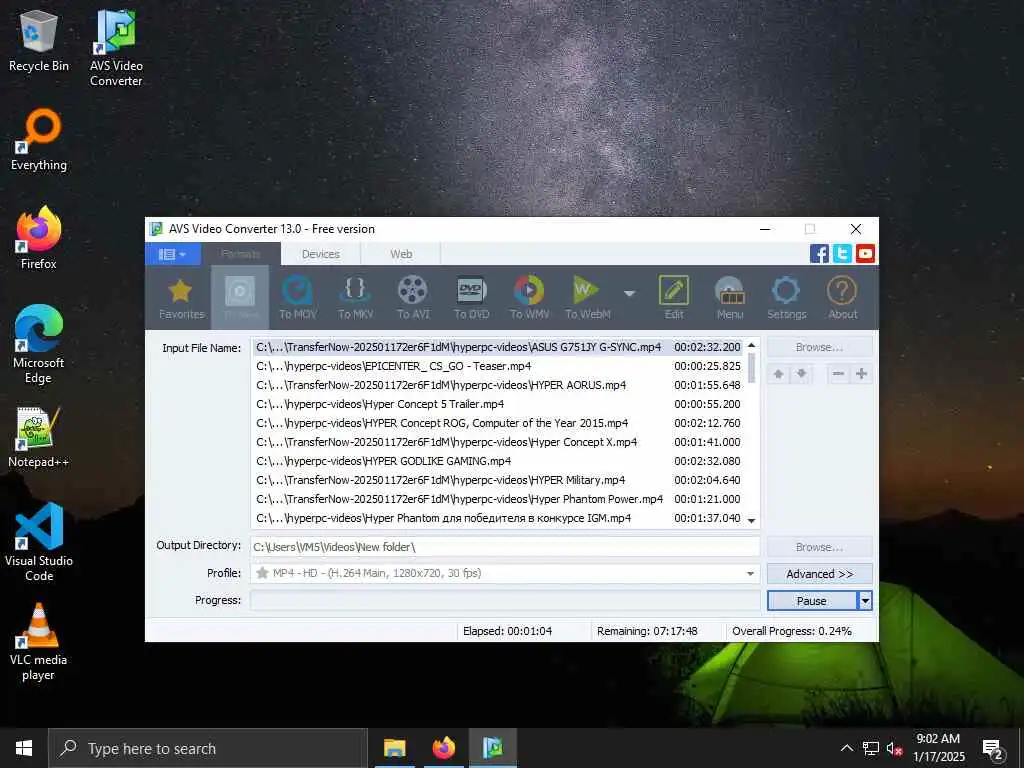1024x768 pixels.
Task: Select the Hyper Concept 5 Trailer.mp4 row
Action: [498, 404]
